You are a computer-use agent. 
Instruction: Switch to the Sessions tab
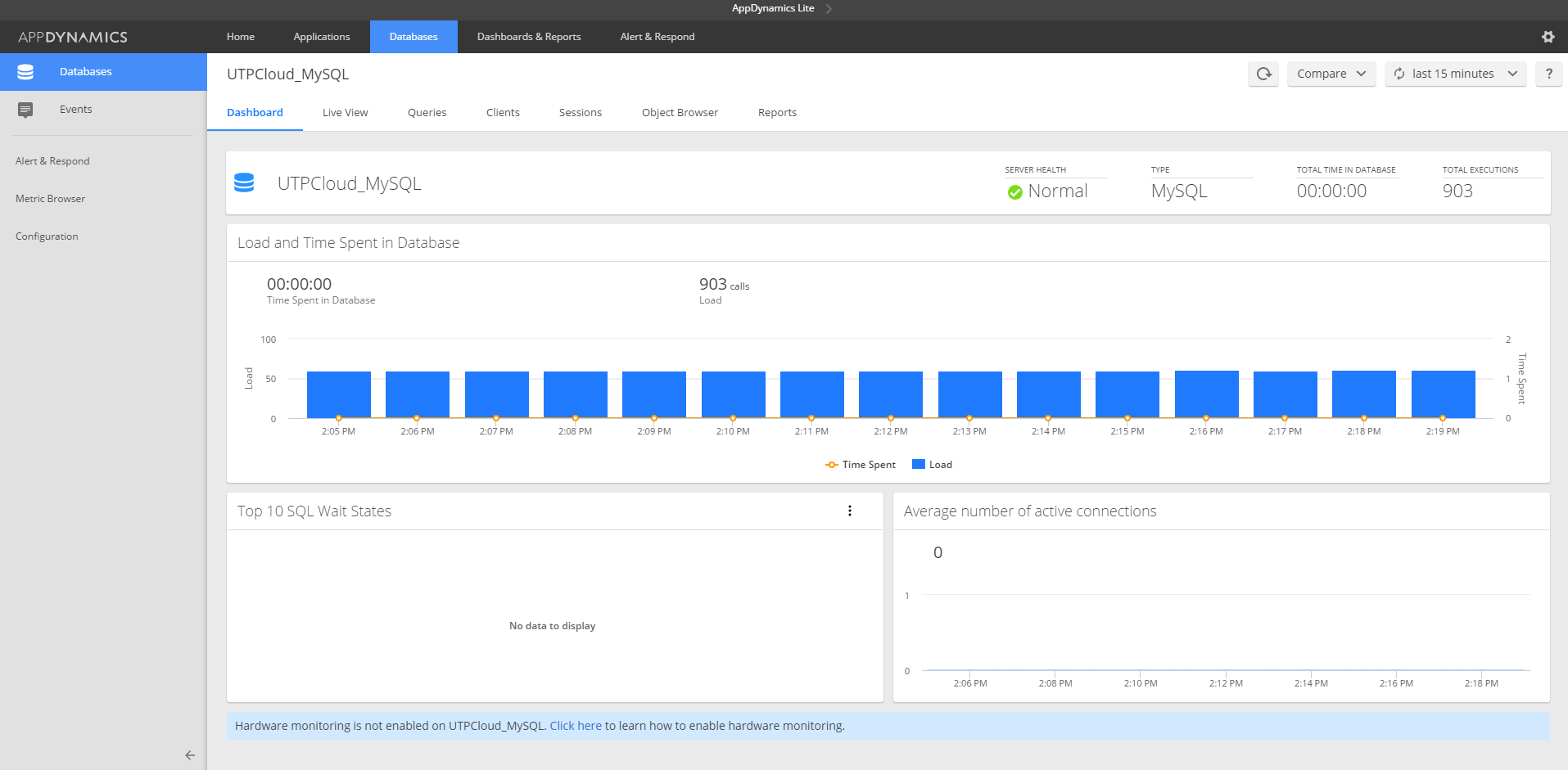click(x=581, y=113)
